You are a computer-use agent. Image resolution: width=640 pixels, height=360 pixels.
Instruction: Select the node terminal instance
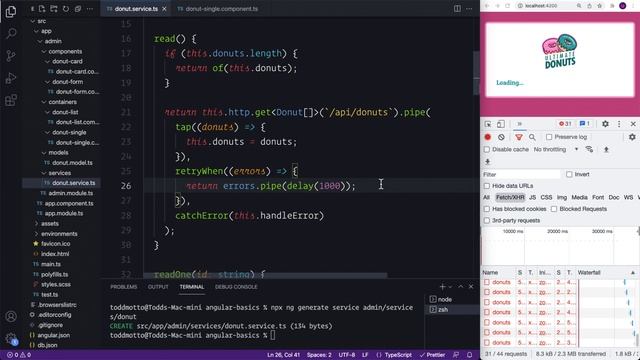pyautogui.click(x=444, y=299)
